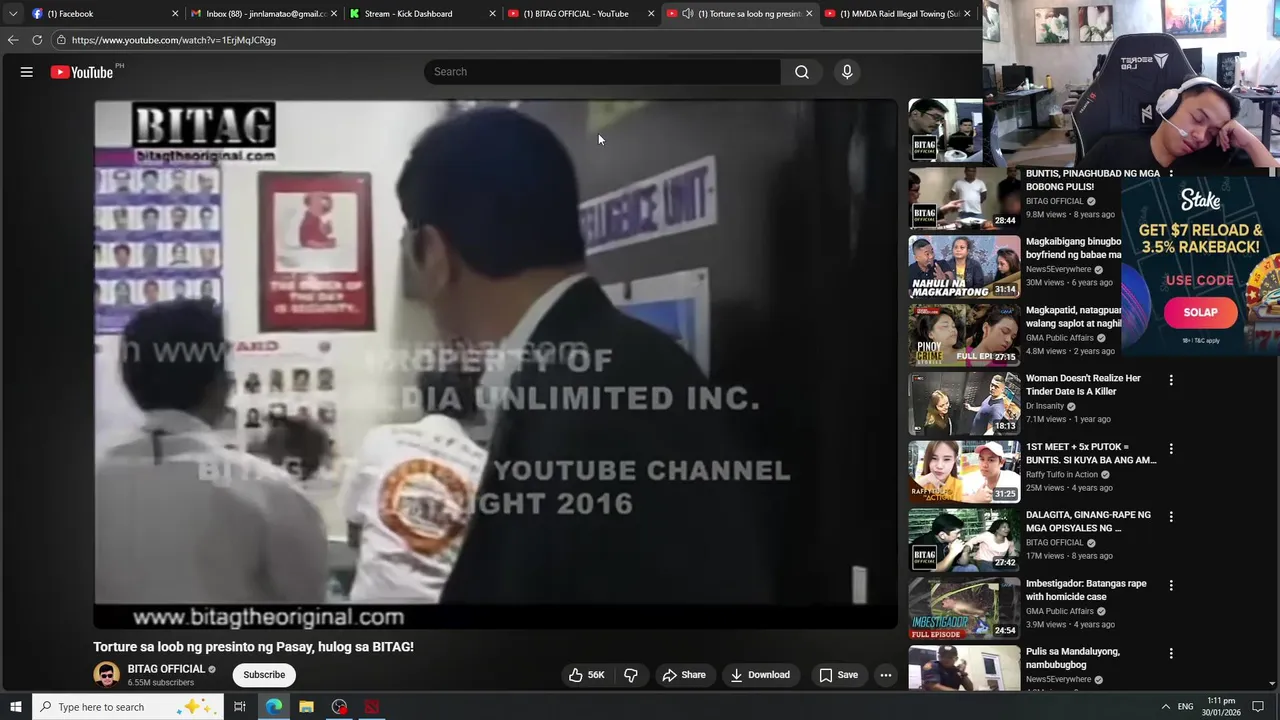Image resolution: width=1280 pixels, height=720 pixels.
Task: Click video title Torture sa loob ng presinto
Action: click(x=253, y=647)
